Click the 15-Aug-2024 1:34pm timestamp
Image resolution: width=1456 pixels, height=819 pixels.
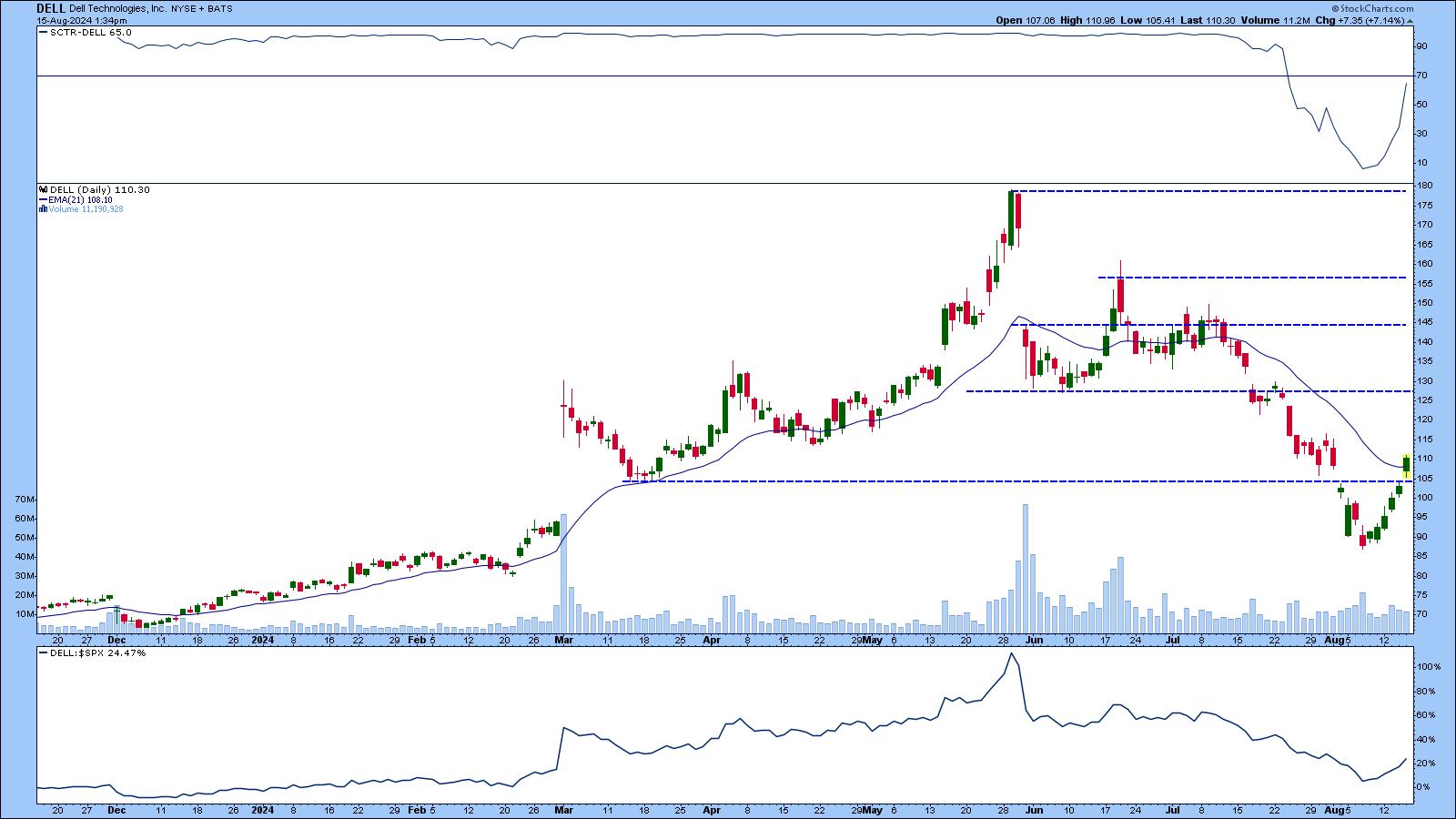(x=82, y=19)
